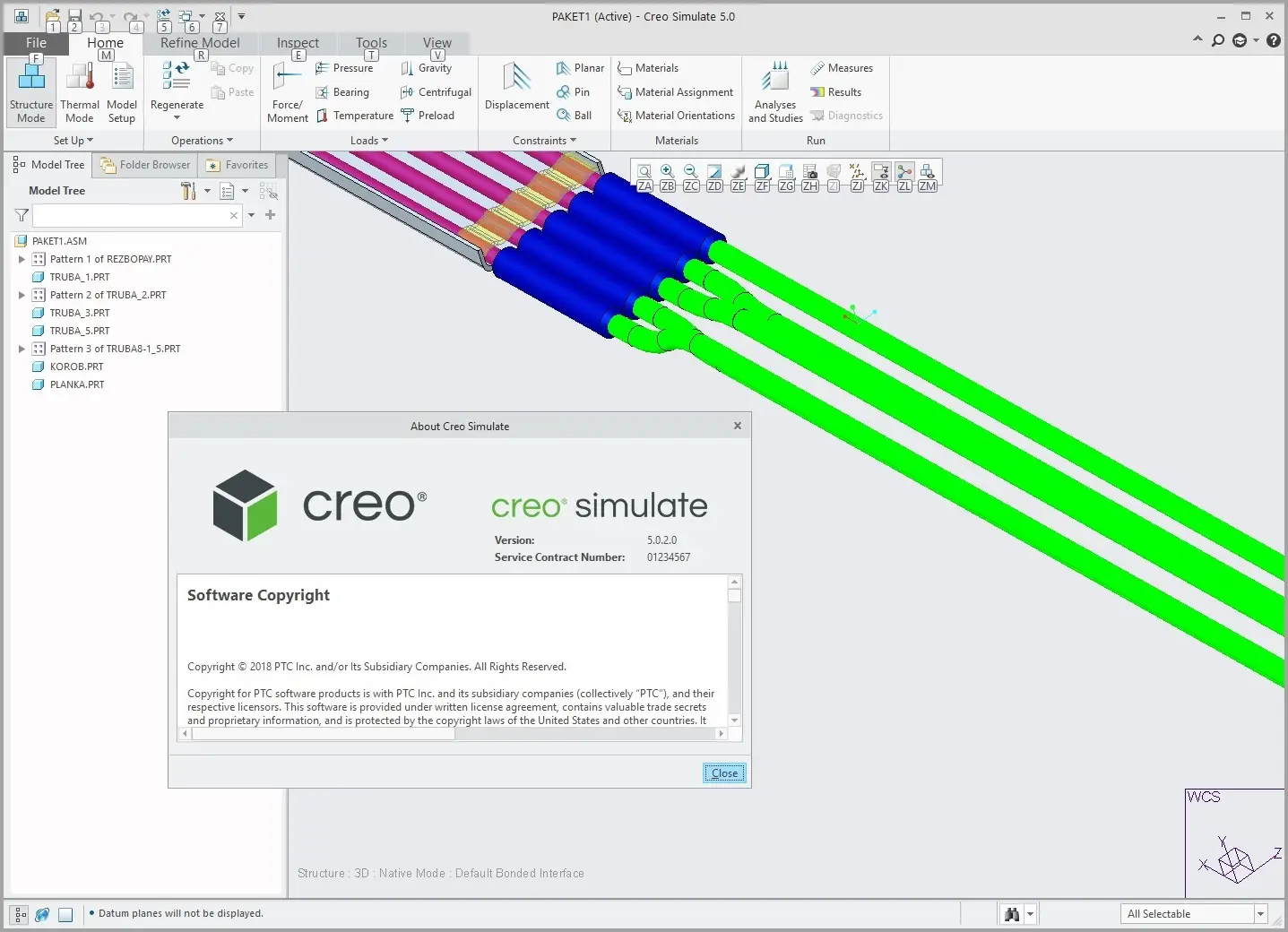This screenshot has height=932, width=1288.
Task: Add a Pressure load
Action: pyautogui.click(x=344, y=68)
